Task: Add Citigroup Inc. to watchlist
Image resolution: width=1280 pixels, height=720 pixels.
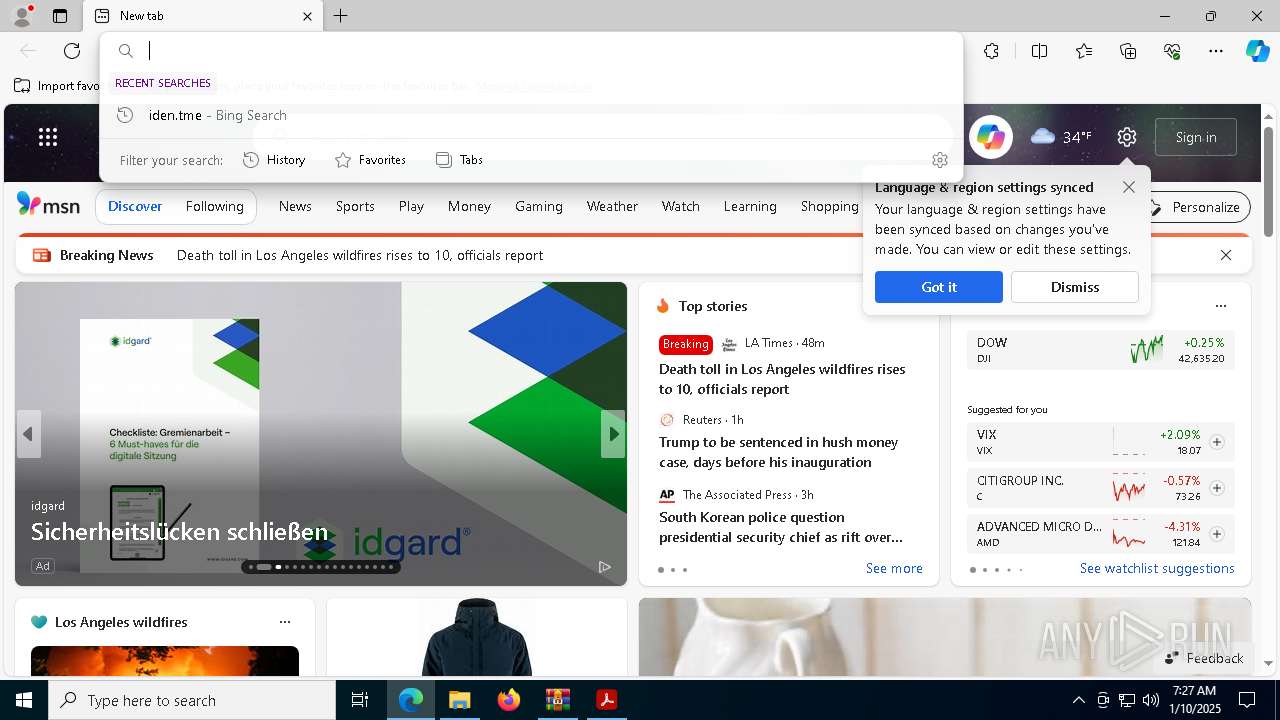Action: click(x=1217, y=488)
